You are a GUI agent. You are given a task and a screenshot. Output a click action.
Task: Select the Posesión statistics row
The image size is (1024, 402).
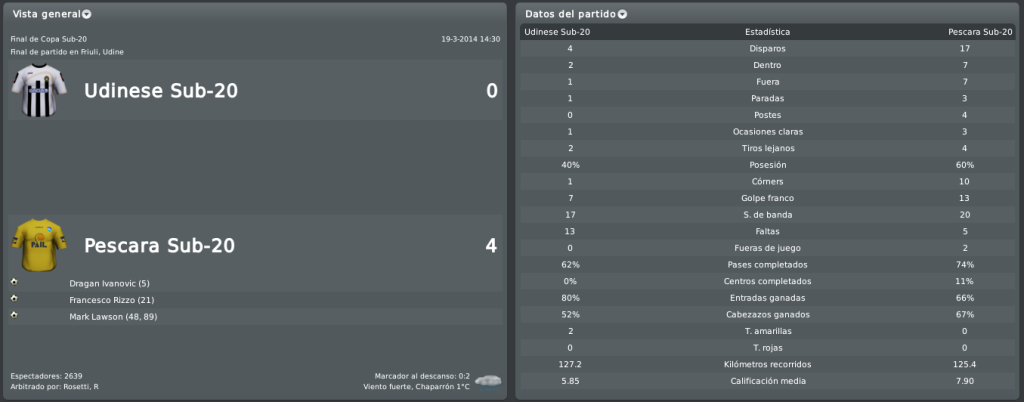(x=767, y=165)
